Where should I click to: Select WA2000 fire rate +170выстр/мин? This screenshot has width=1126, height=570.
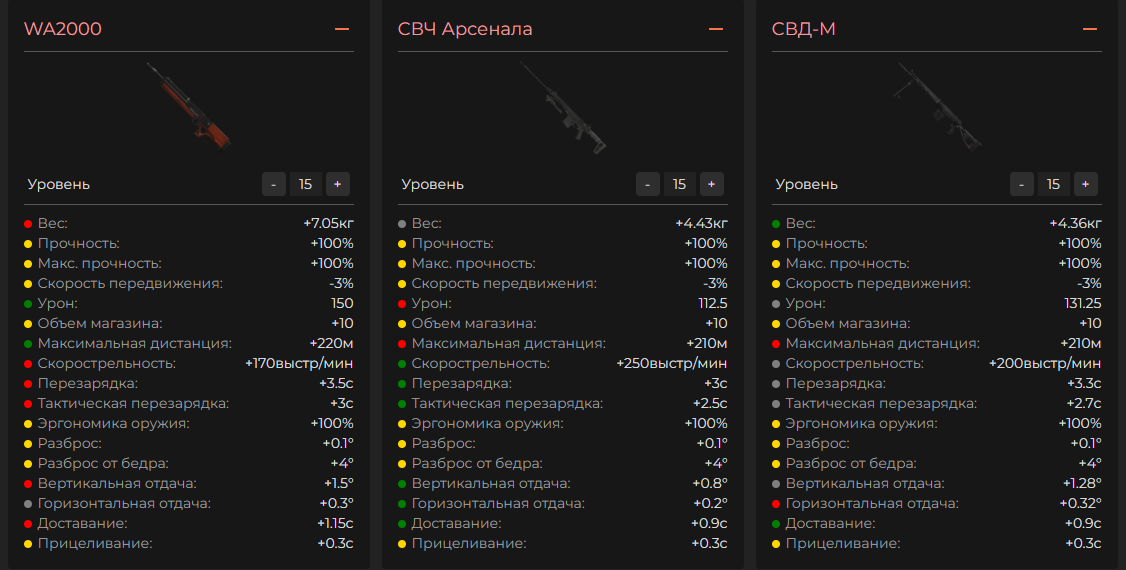[299, 363]
